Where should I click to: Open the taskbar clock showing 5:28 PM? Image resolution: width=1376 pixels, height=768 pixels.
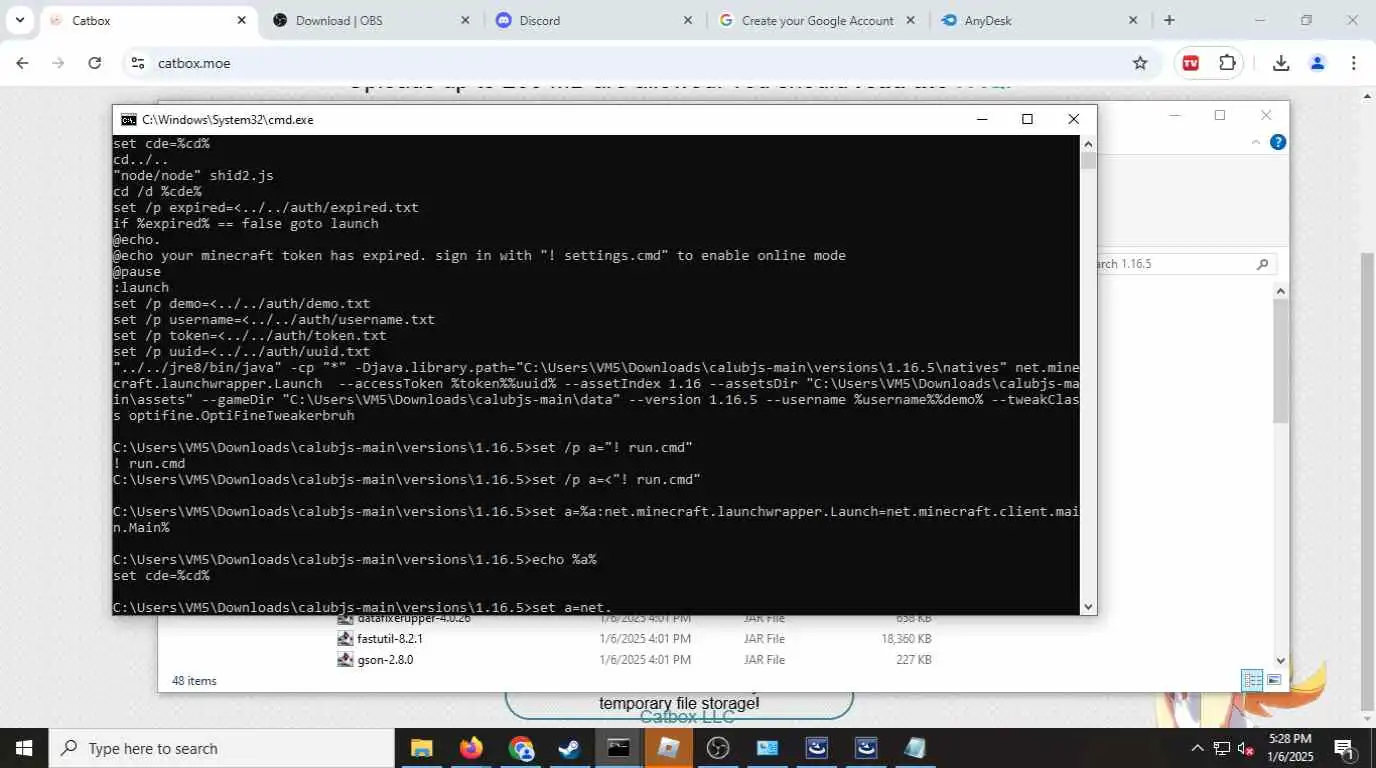pos(1290,748)
